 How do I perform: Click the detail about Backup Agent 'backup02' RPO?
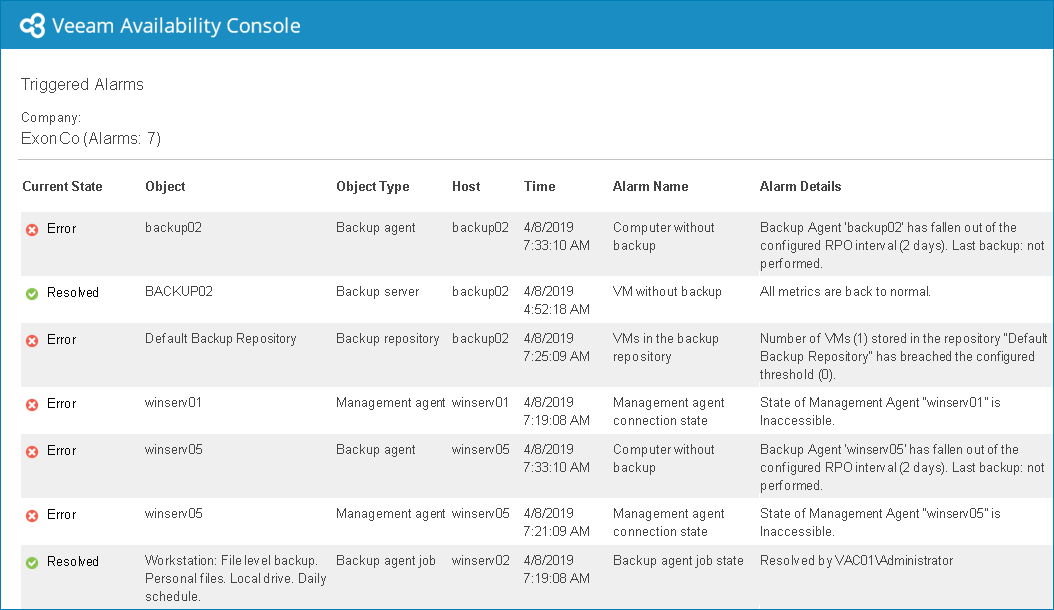(902, 245)
